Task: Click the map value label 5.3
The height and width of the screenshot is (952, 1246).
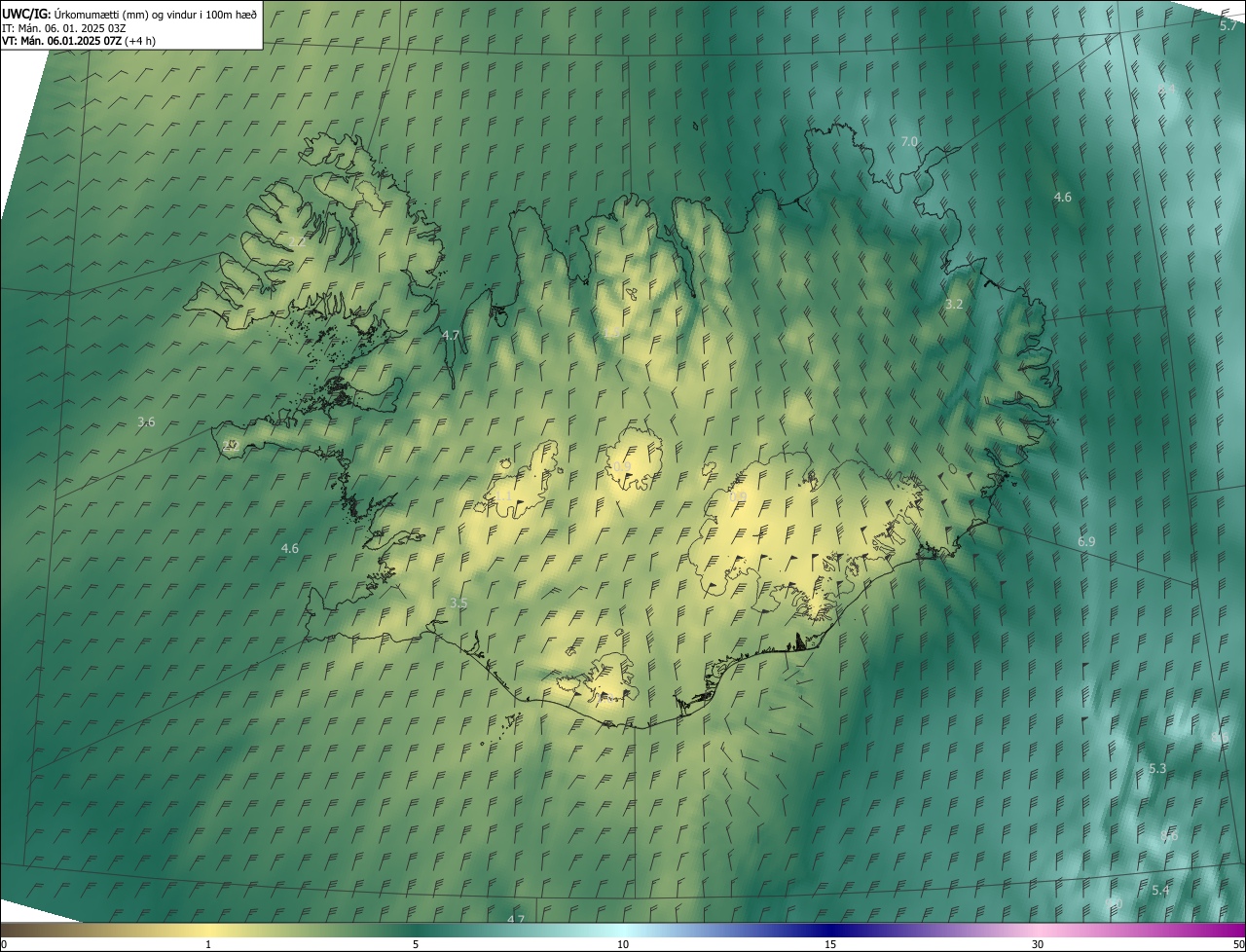Action: coord(1157,768)
